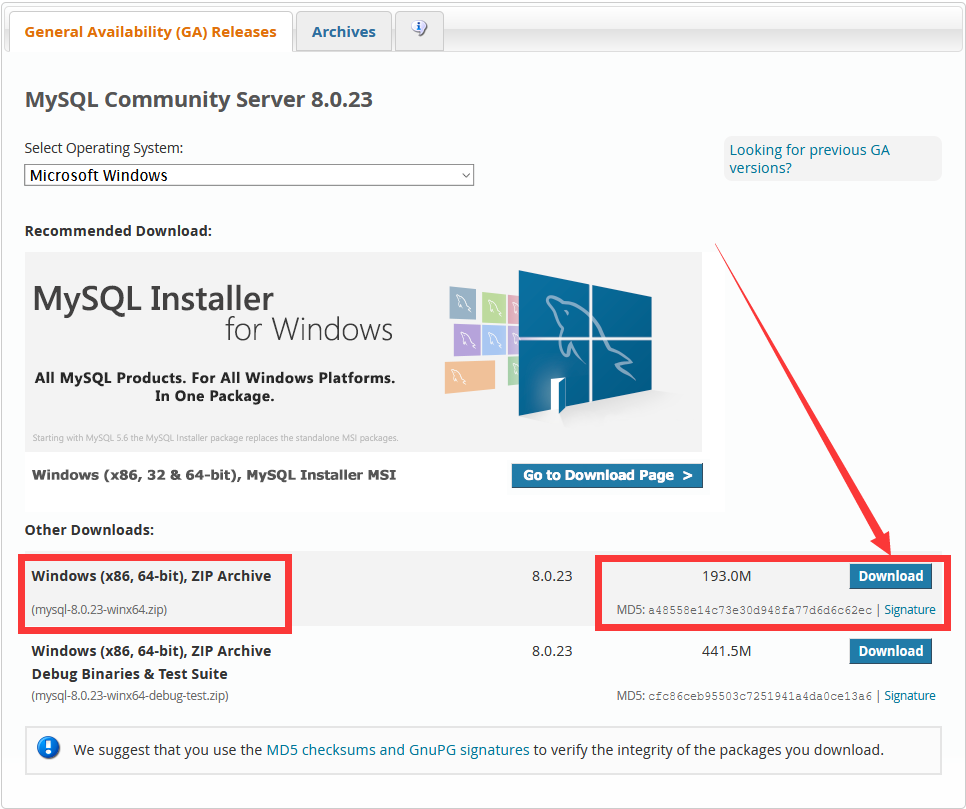966x809 pixels.
Task: Follow the Looking for previous GA versions link
Action: coord(809,159)
